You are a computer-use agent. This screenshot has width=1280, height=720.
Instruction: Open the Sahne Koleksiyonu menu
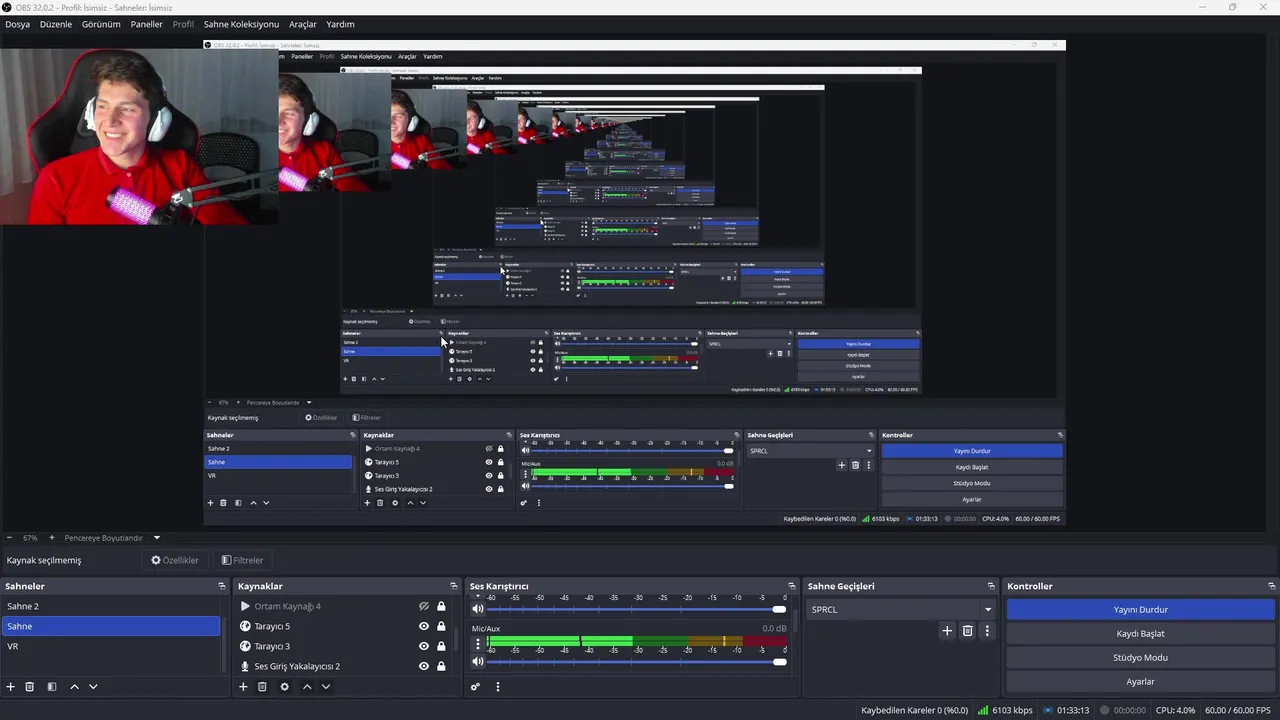click(241, 24)
